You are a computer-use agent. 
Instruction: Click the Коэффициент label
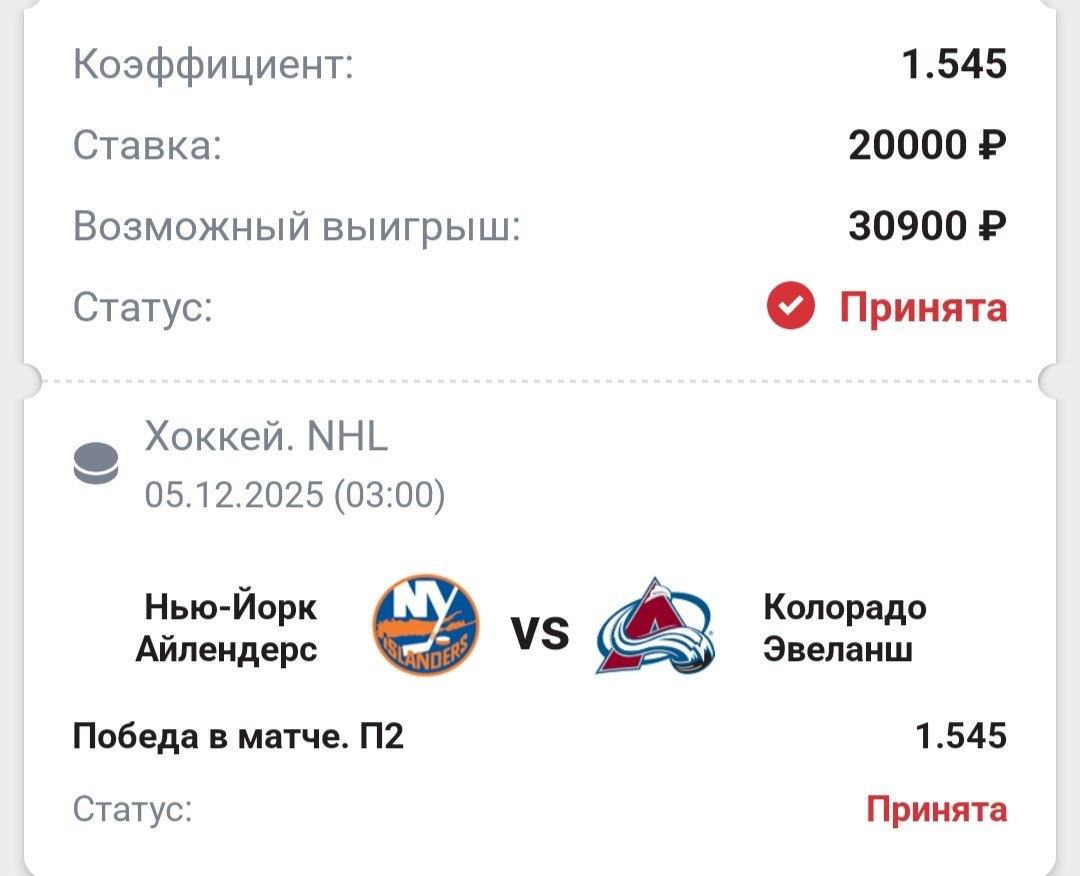pos(213,67)
